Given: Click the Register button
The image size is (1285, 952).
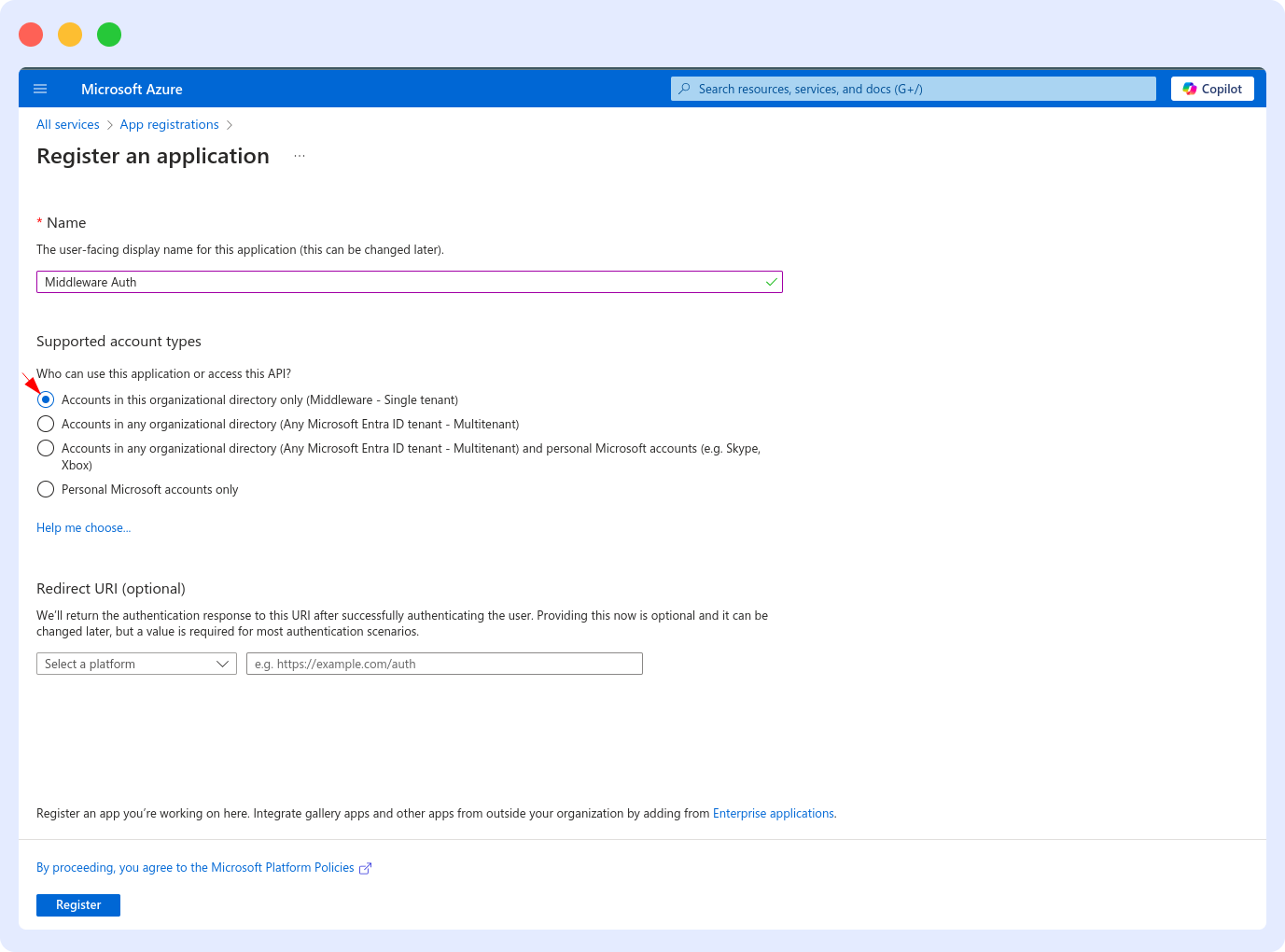Looking at the screenshot, I should tap(77, 904).
